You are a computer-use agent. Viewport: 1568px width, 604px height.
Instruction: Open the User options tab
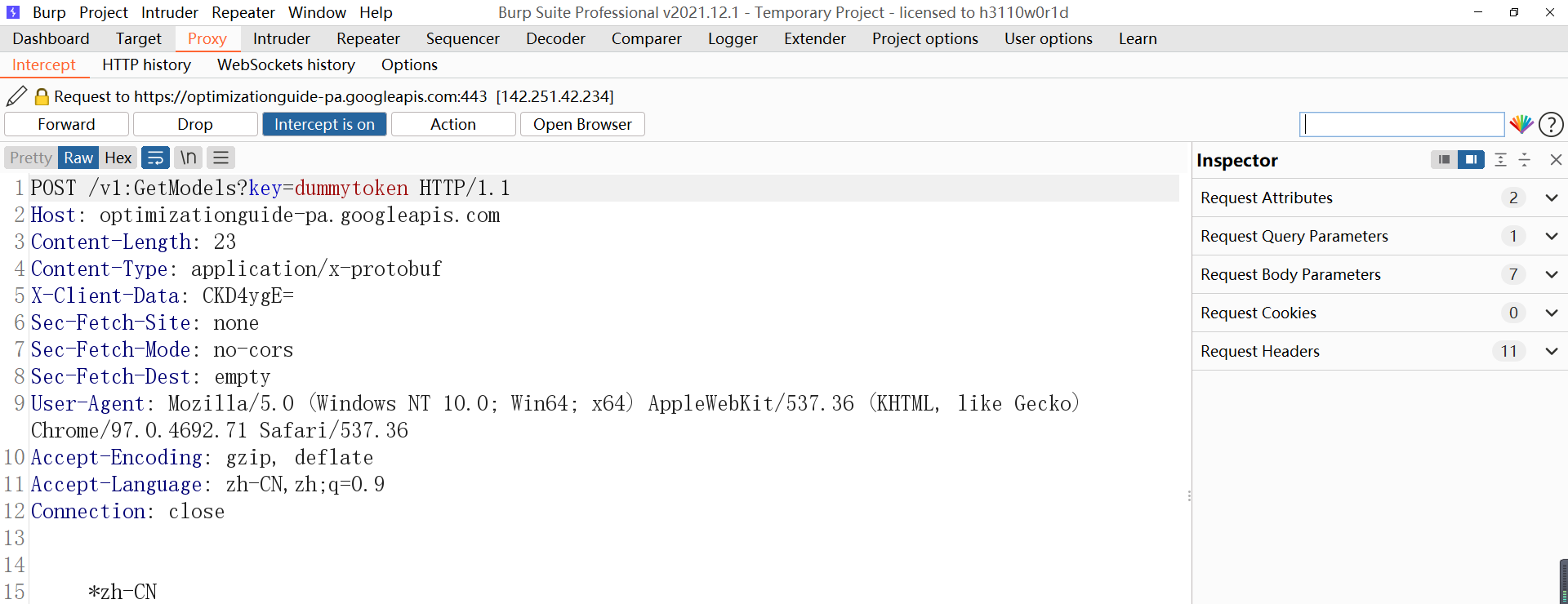point(1049,38)
